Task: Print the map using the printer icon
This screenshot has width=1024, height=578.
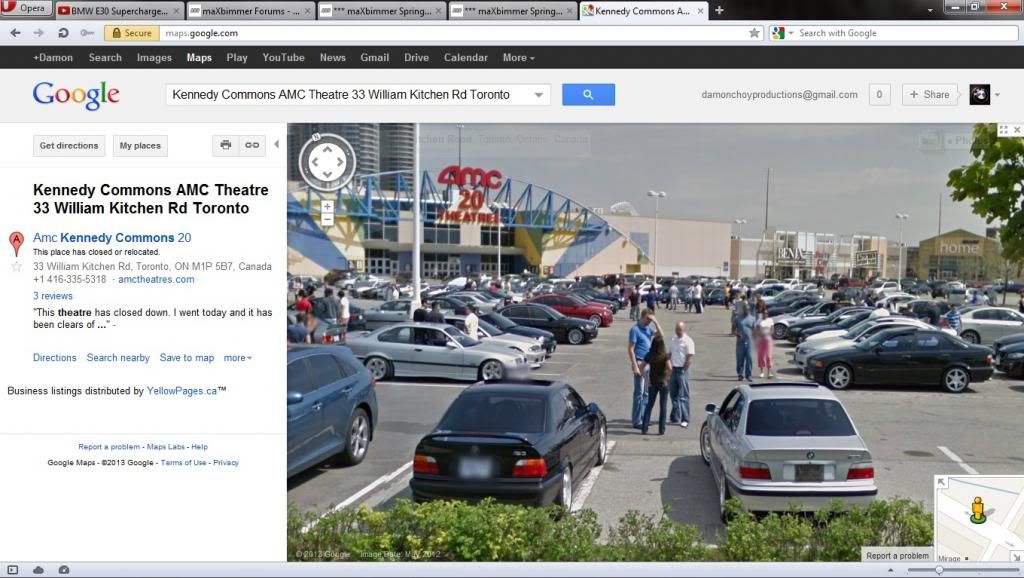Action: pos(226,145)
